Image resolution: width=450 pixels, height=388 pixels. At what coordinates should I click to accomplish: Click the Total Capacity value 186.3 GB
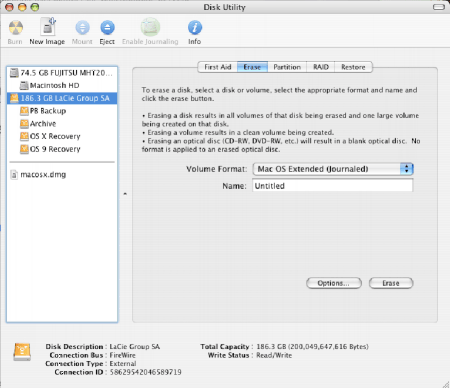pos(312,347)
